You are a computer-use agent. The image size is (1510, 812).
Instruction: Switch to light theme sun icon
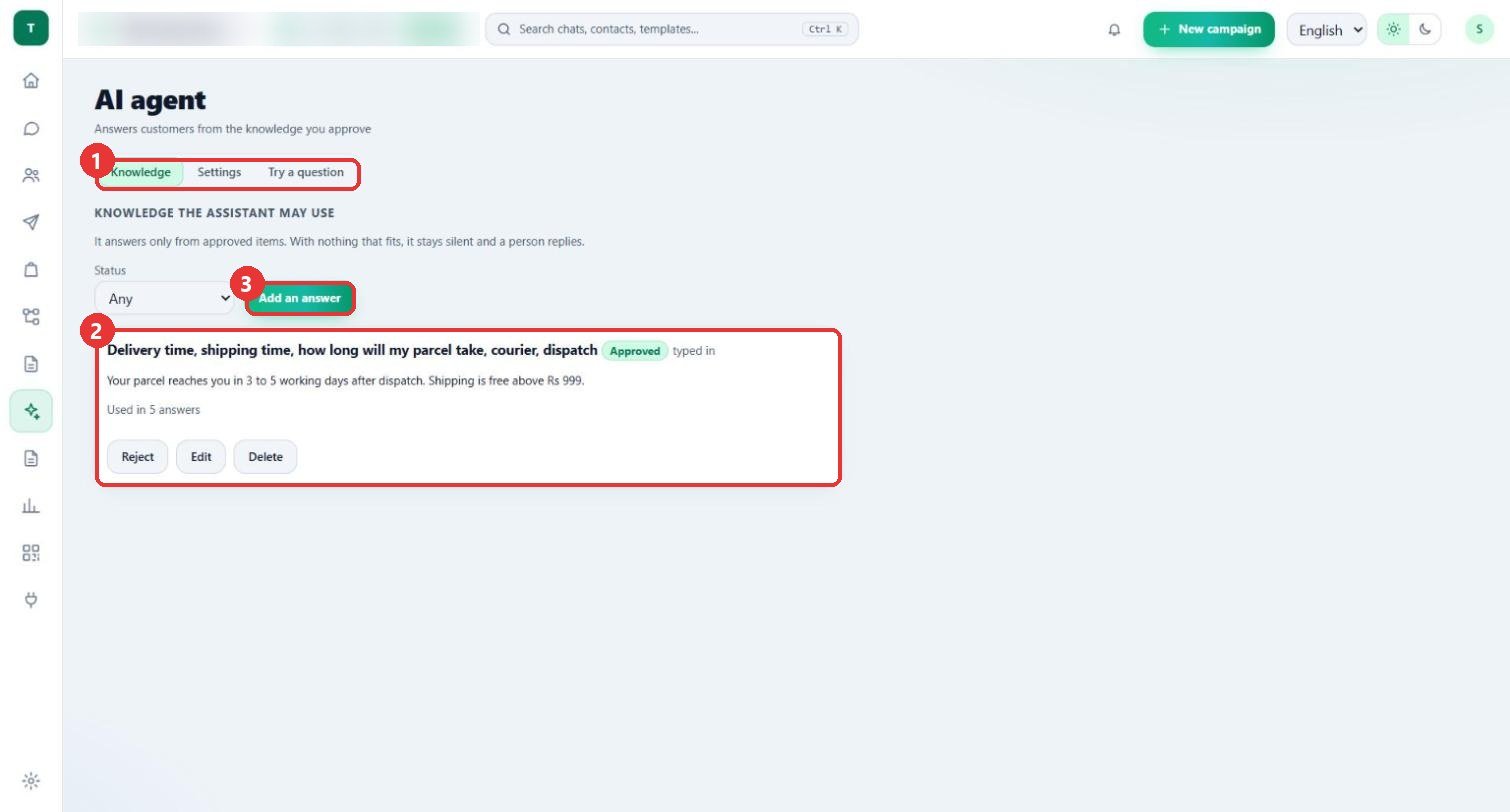click(1393, 29)
